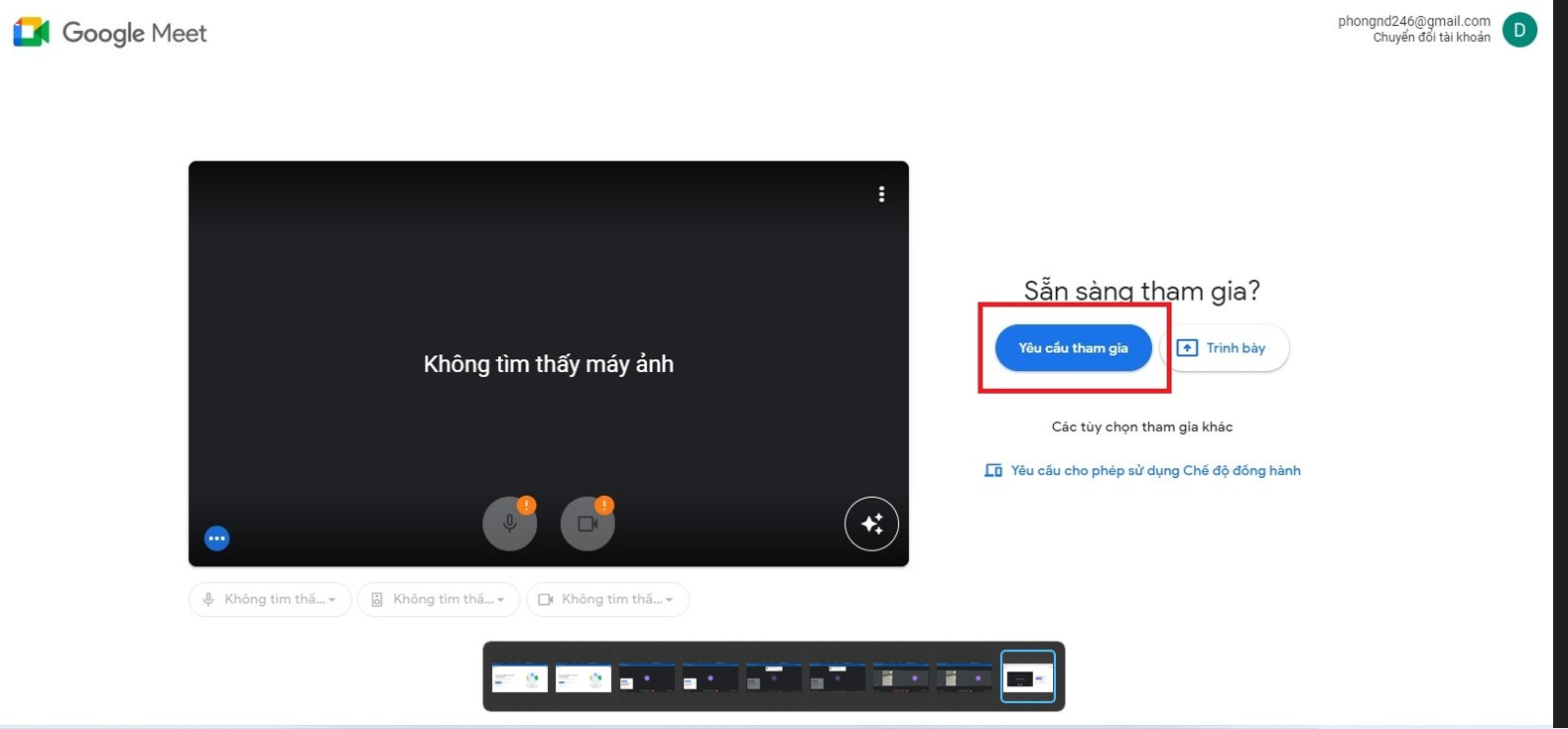Image resolution: width=1568 pixels, height=729 pixels.
Task: Open the account avatar "D" menu
Action: [x=1518, y=30]
